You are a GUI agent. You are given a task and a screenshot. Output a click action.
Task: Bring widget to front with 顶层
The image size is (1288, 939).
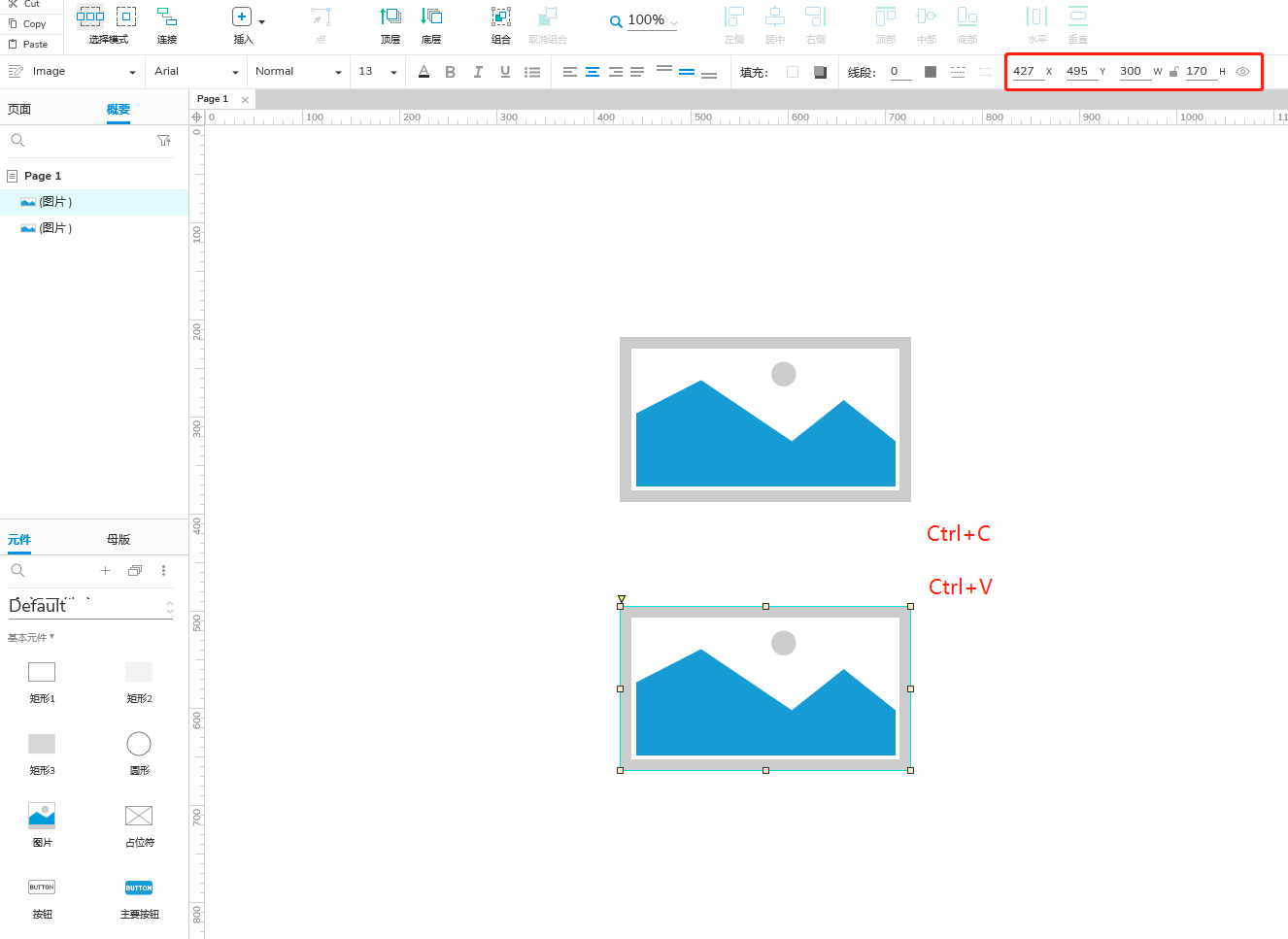click(390, 17)
